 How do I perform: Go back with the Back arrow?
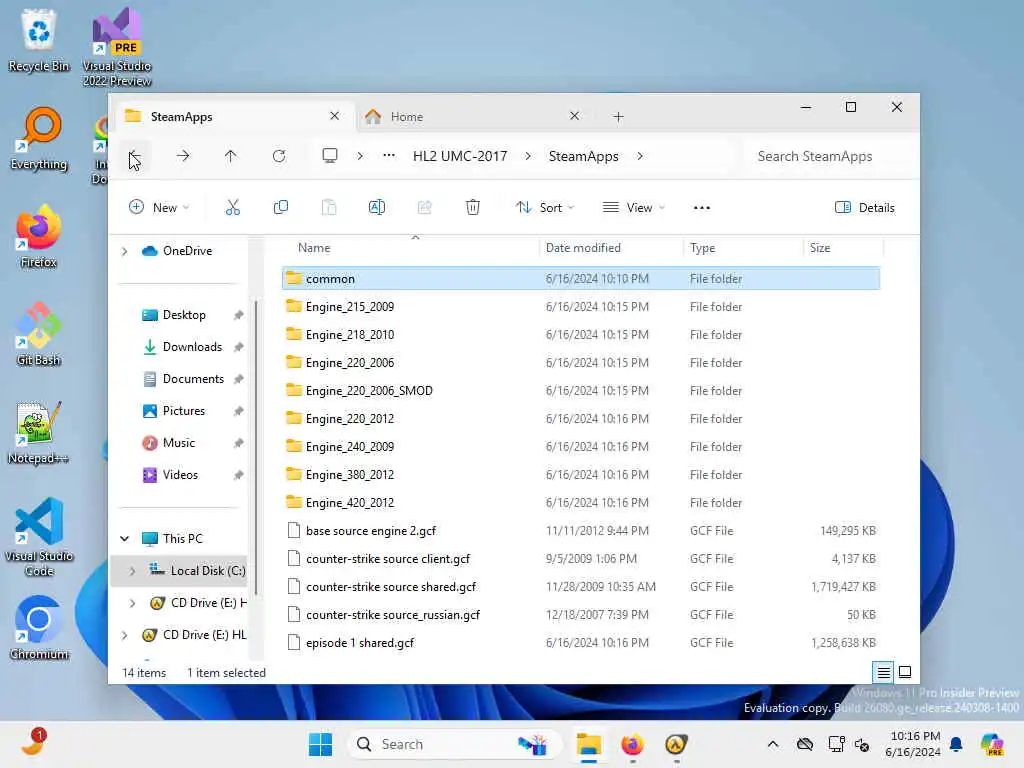pos(135,156)
